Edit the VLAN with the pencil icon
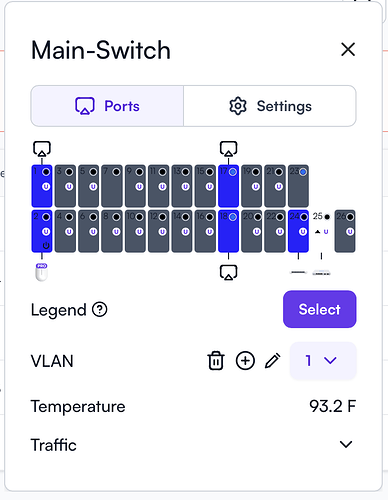388x500 pixels. click(273, 361)
